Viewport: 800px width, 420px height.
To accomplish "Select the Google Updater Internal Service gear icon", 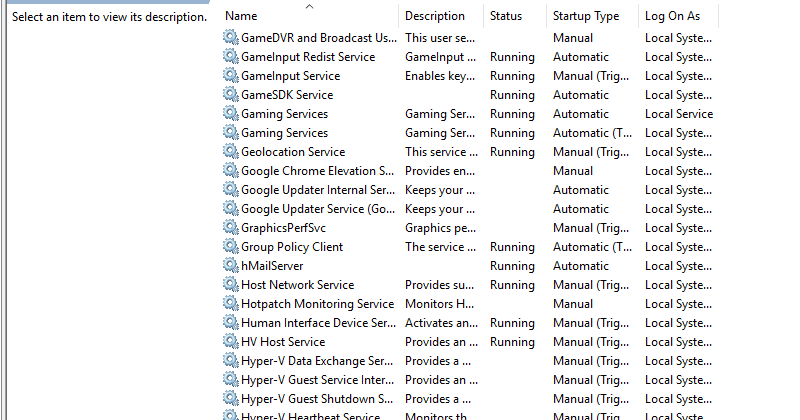I will [x=231, y=189].
